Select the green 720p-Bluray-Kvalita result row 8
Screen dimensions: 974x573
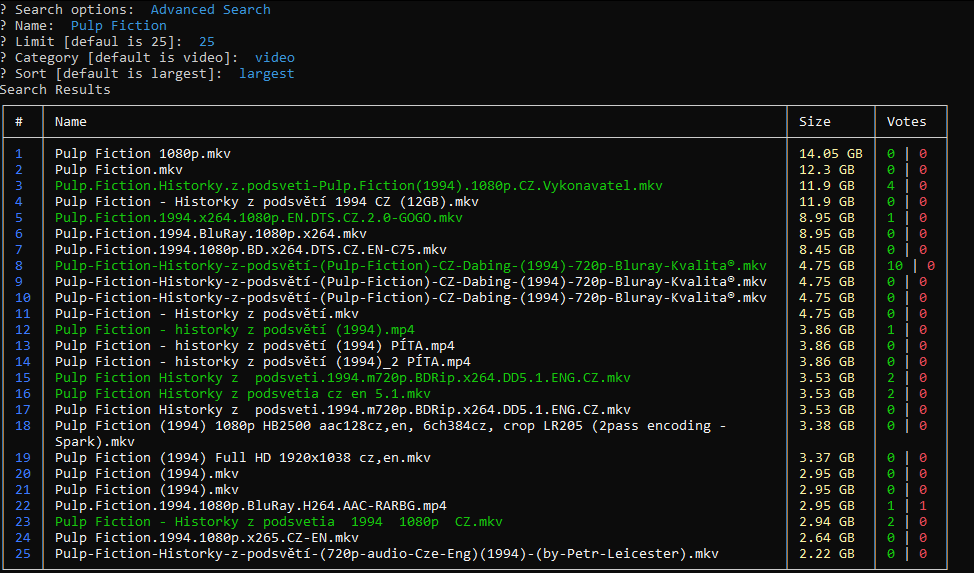[x=411, y=266]
